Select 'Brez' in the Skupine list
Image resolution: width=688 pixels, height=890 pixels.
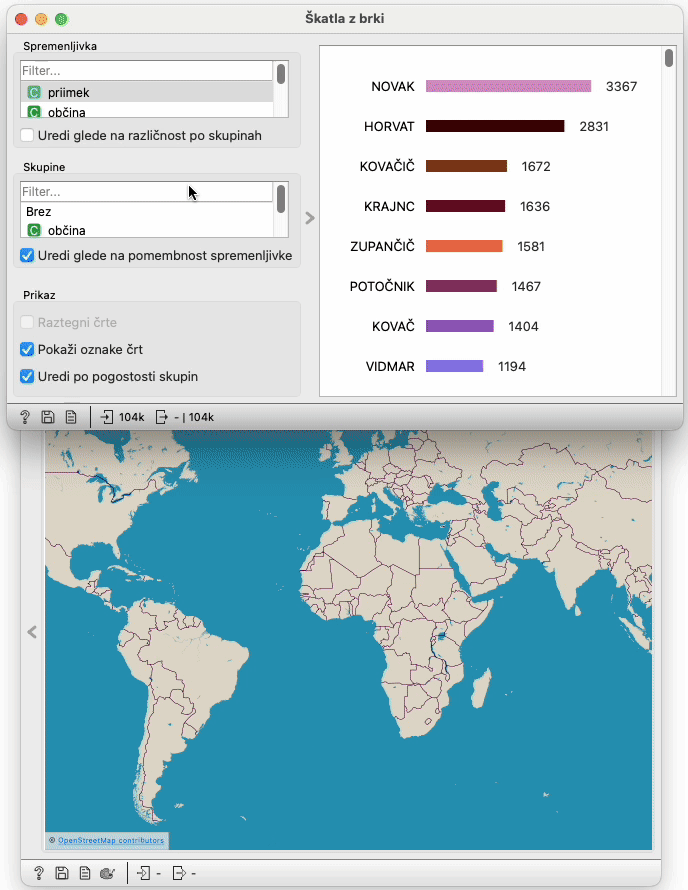(39, 212)
